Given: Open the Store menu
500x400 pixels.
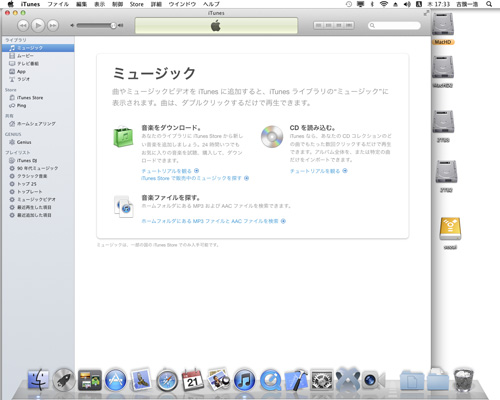Looking at the screenshot, I should (x=137, y=4).
